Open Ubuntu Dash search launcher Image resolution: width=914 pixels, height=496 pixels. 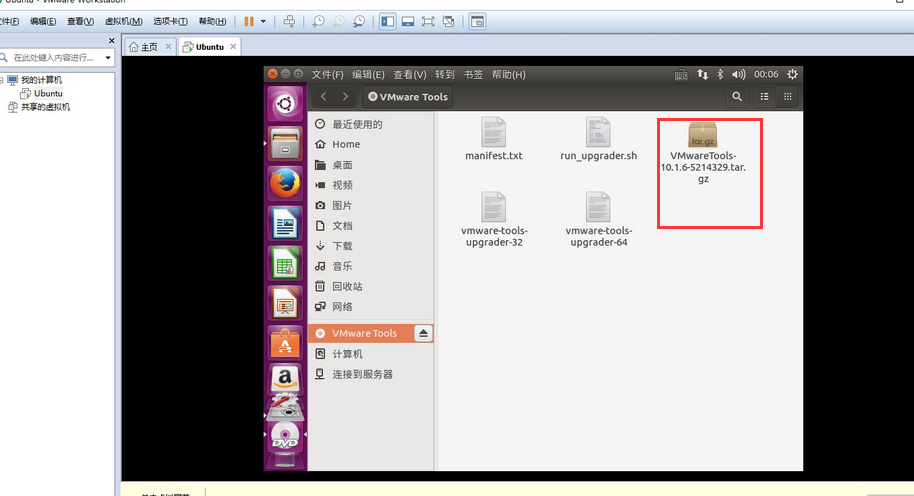(x=285, y=104)
